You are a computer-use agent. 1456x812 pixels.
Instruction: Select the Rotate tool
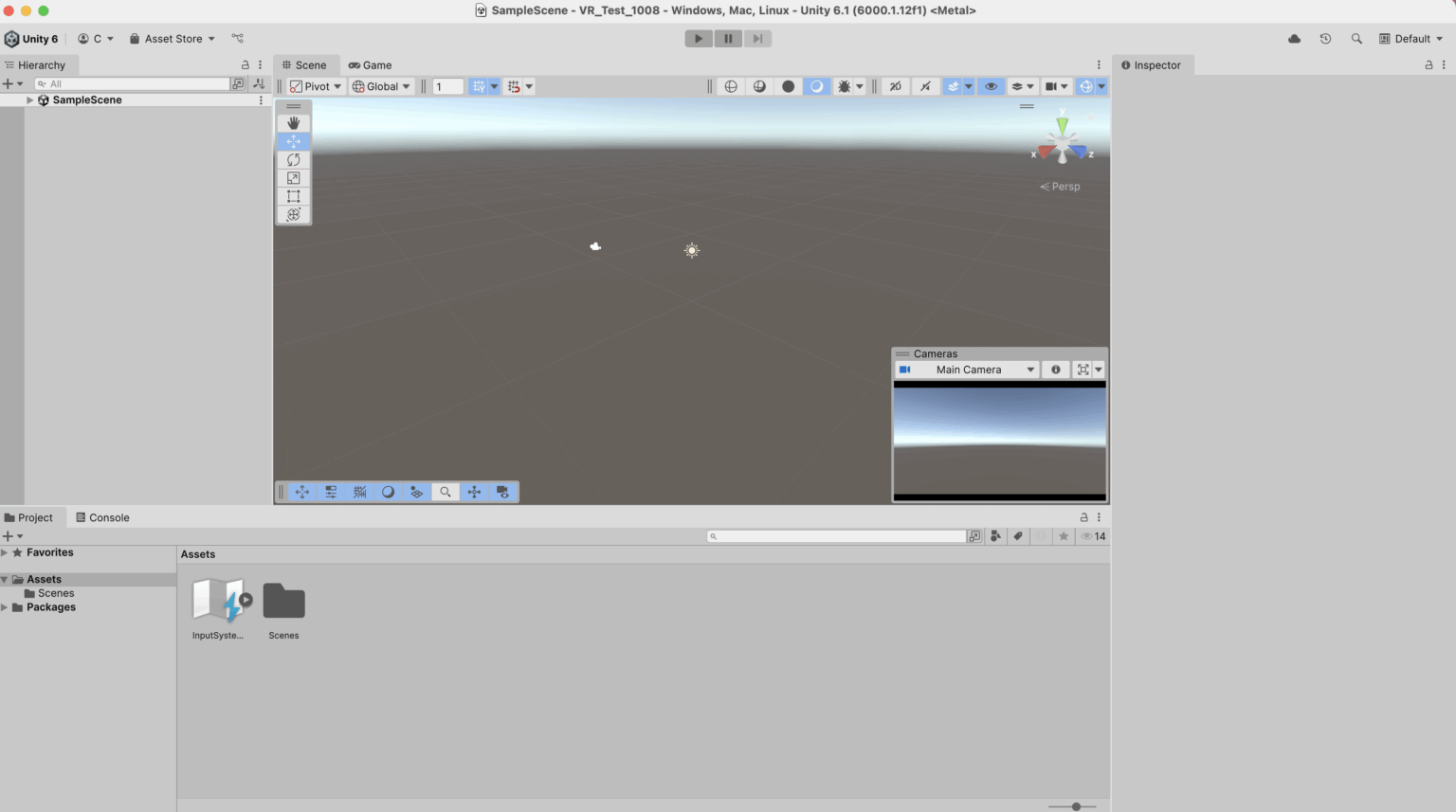coord(293,159)
